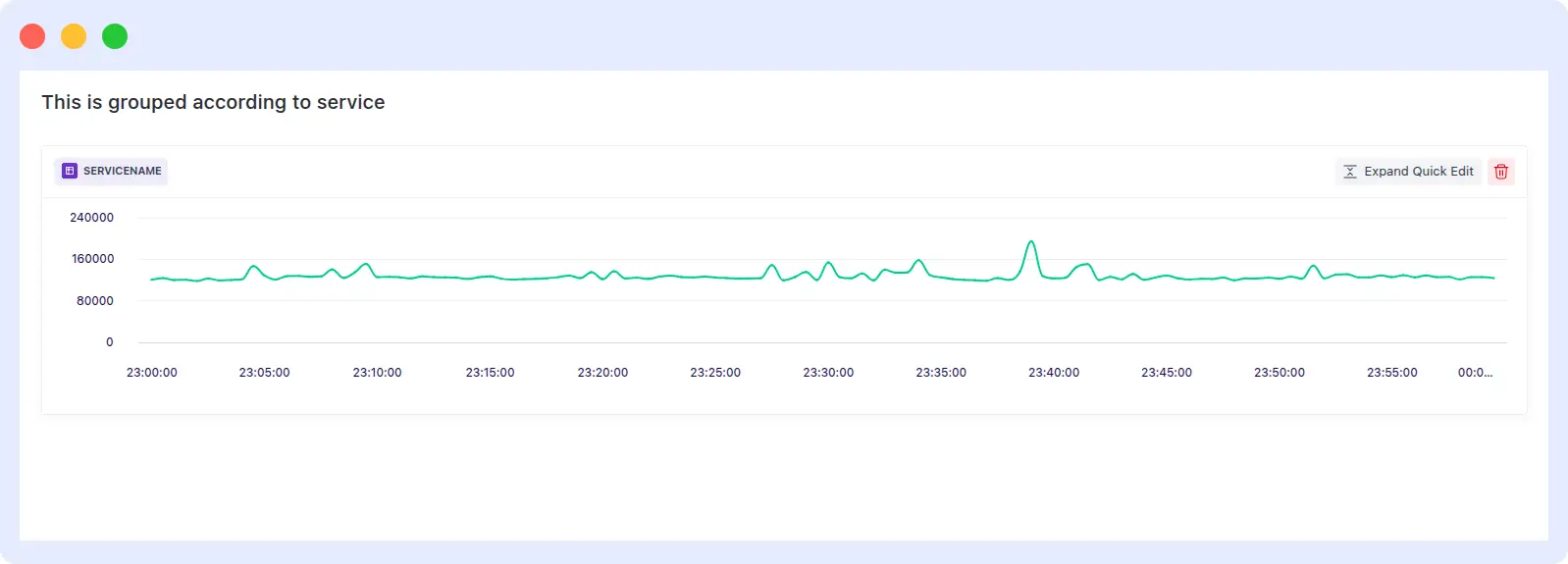This screenshot has height=564, width=1568.
Task: Click the green maximize window button
Action: click(115, 36)
